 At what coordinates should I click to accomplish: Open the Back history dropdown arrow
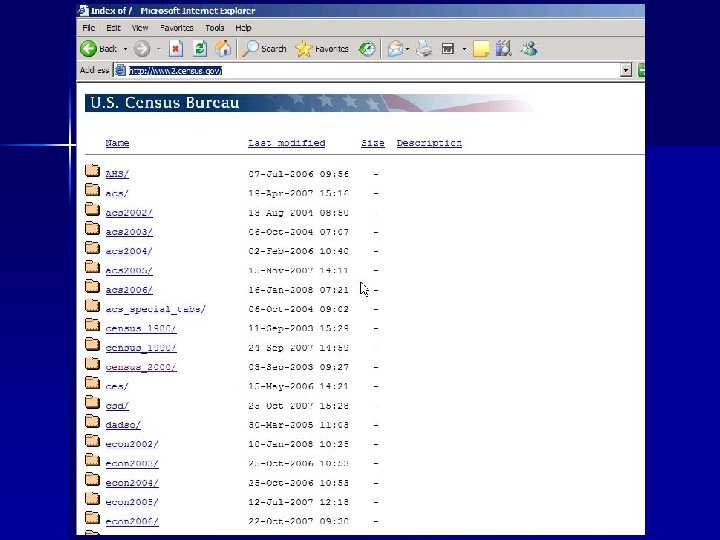coord(125,49)
